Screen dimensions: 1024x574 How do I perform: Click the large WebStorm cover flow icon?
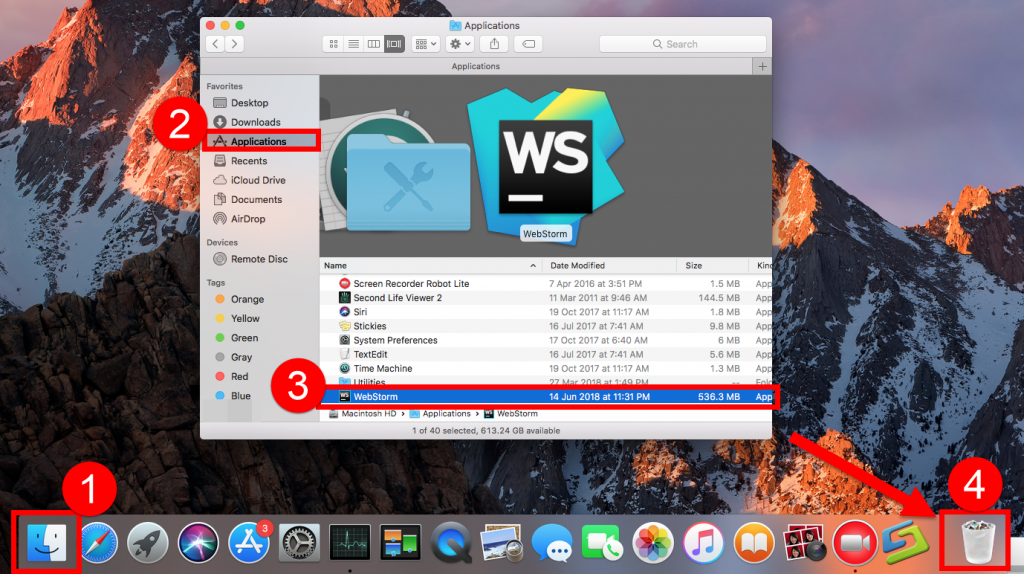(544, 160)
